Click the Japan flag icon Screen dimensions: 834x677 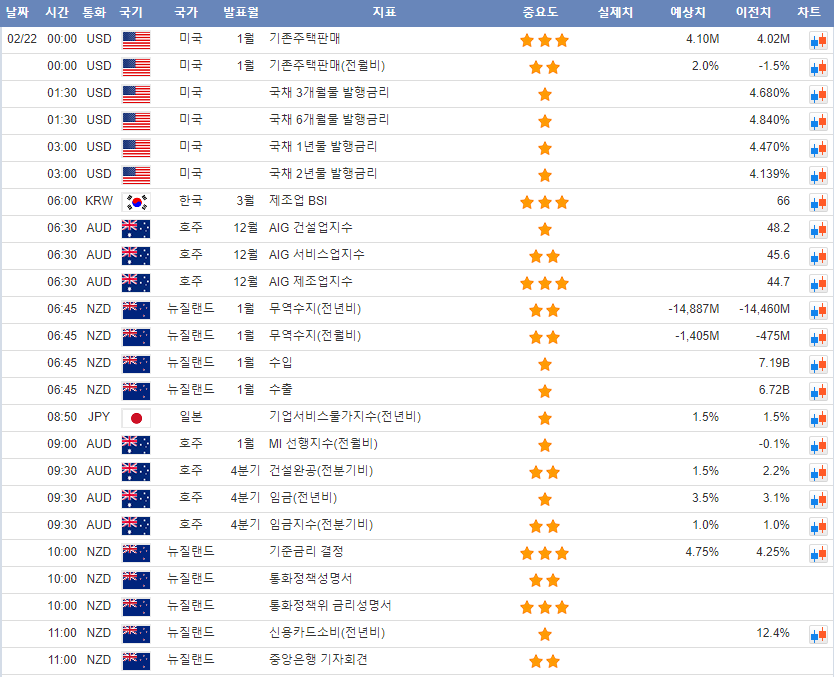[135, 418]
